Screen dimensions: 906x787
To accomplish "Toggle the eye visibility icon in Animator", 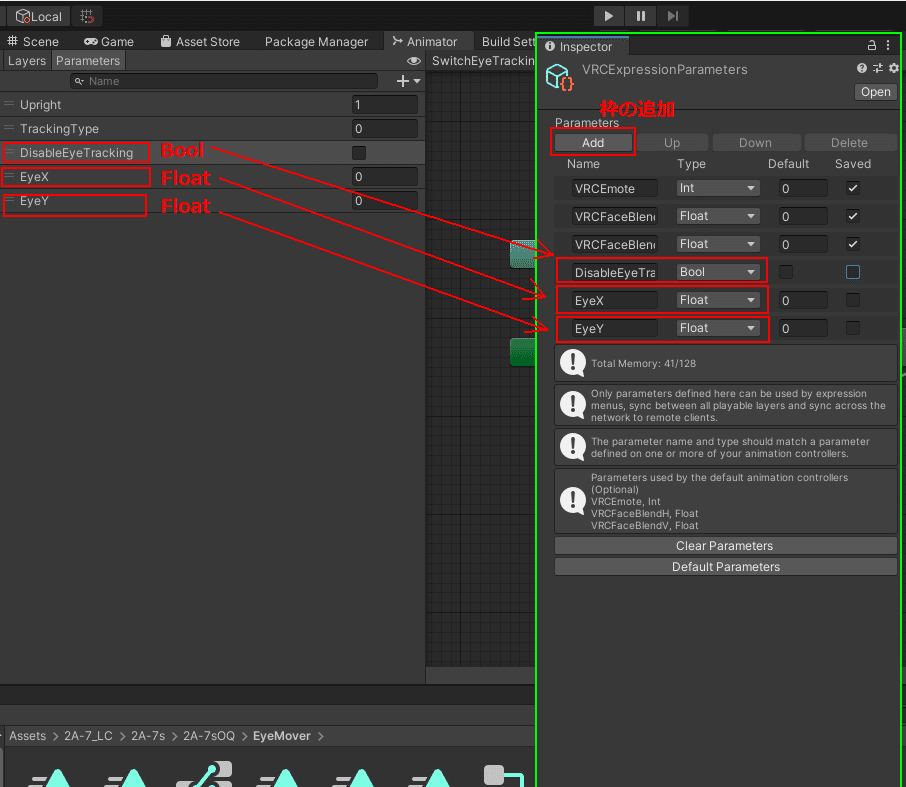I will pos(414,61).
